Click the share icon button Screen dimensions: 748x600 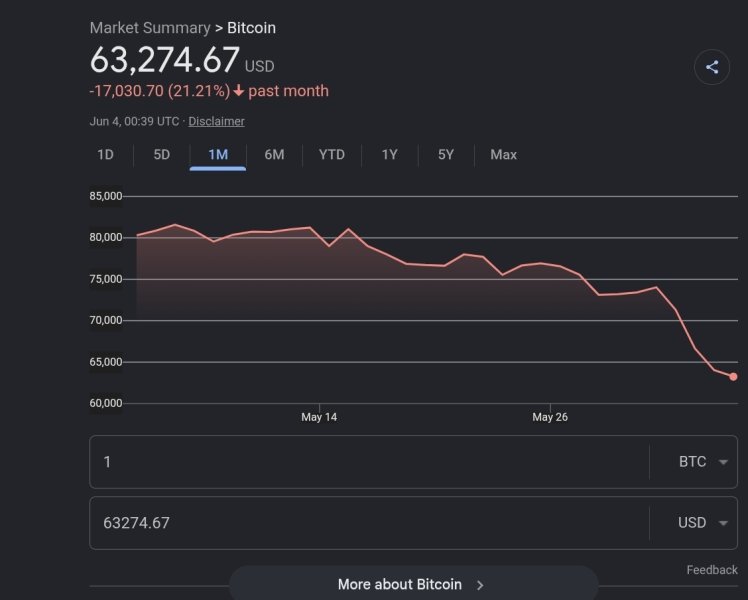click(x=712, y=67)
